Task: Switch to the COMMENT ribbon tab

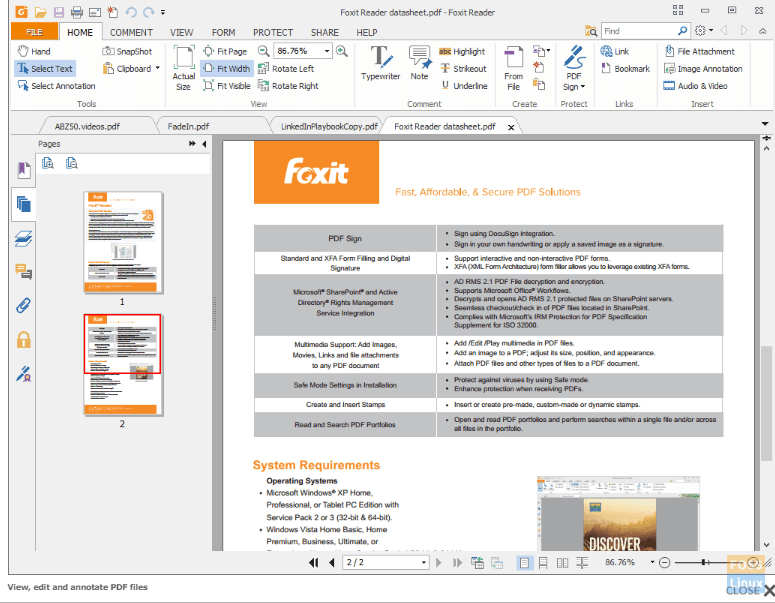Action: pos(131,32)
